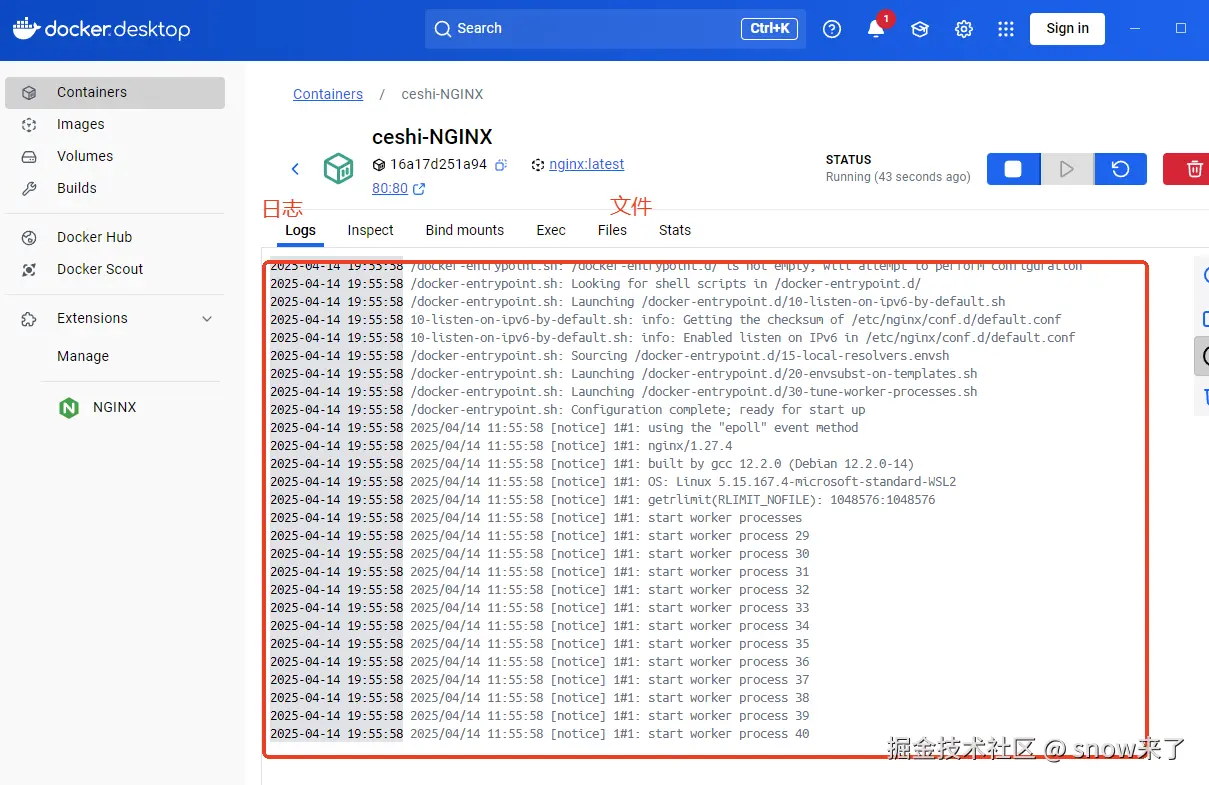Image resolution: width=1209 pixels, height=785 pixels.
Task: Click the Docker Hub icon
Action: 29,237
